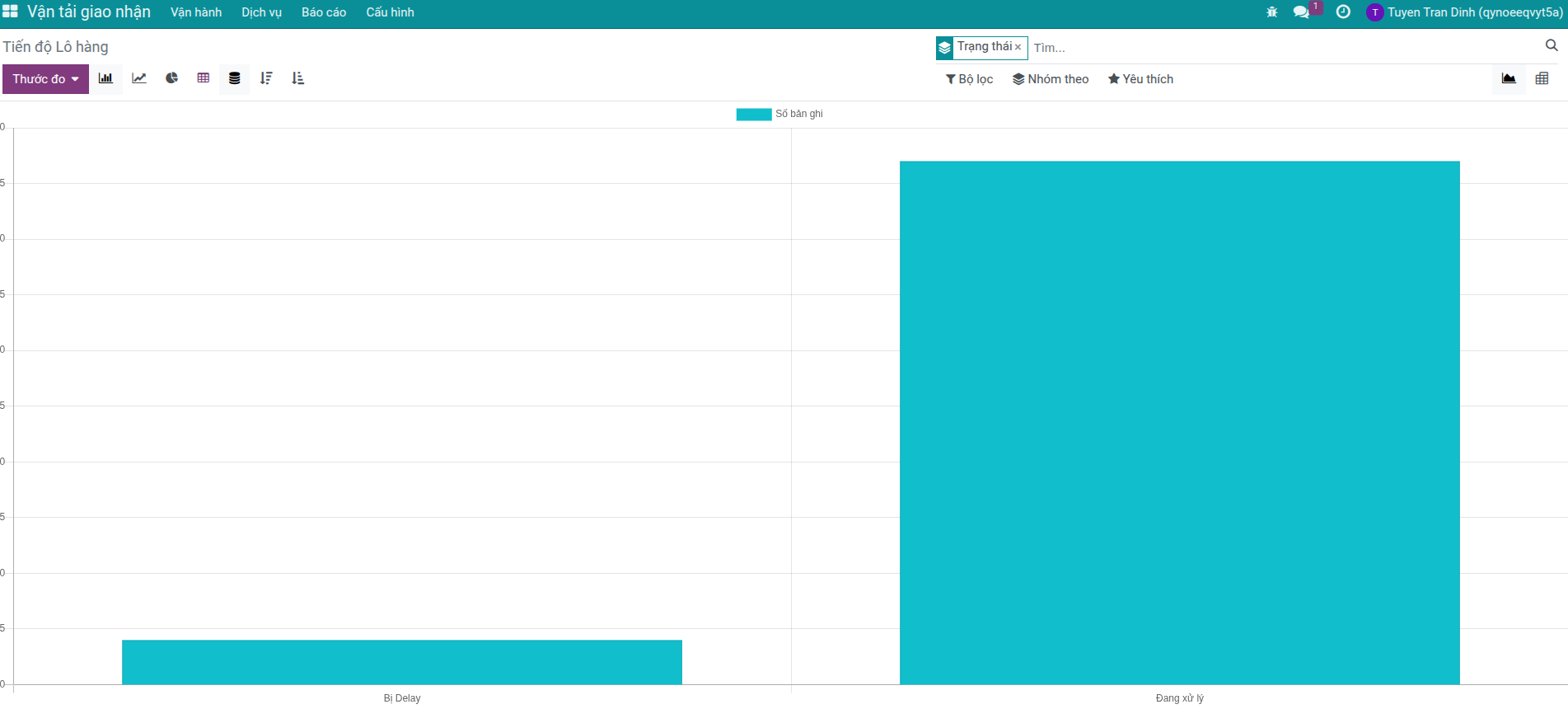Image resolution: width=1568 pixels, height=709 pixels.
Task: Open the apps grid home menu
Action: [x=10, y=12]
